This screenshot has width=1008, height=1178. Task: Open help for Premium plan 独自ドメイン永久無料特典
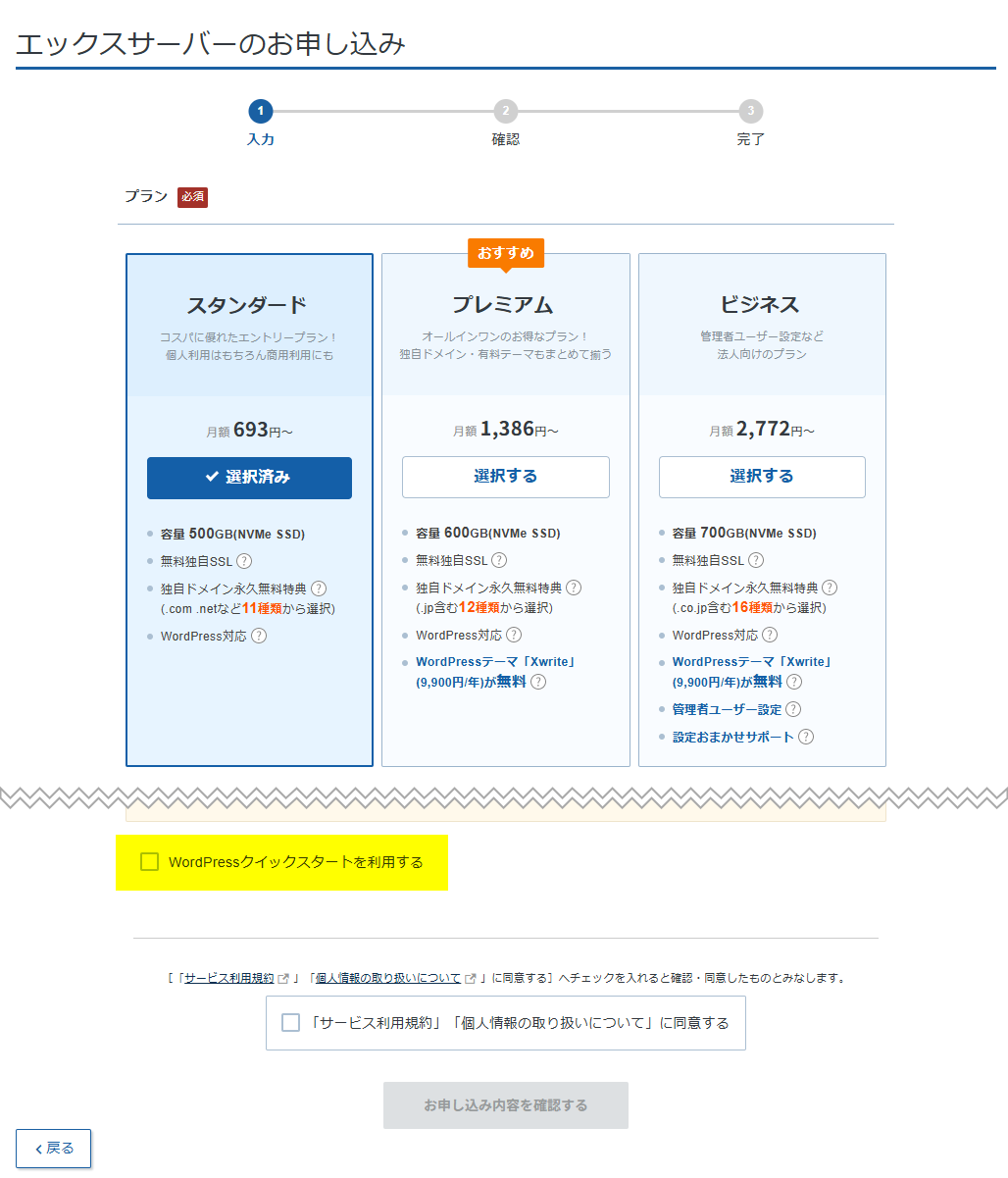pos(574,588)
